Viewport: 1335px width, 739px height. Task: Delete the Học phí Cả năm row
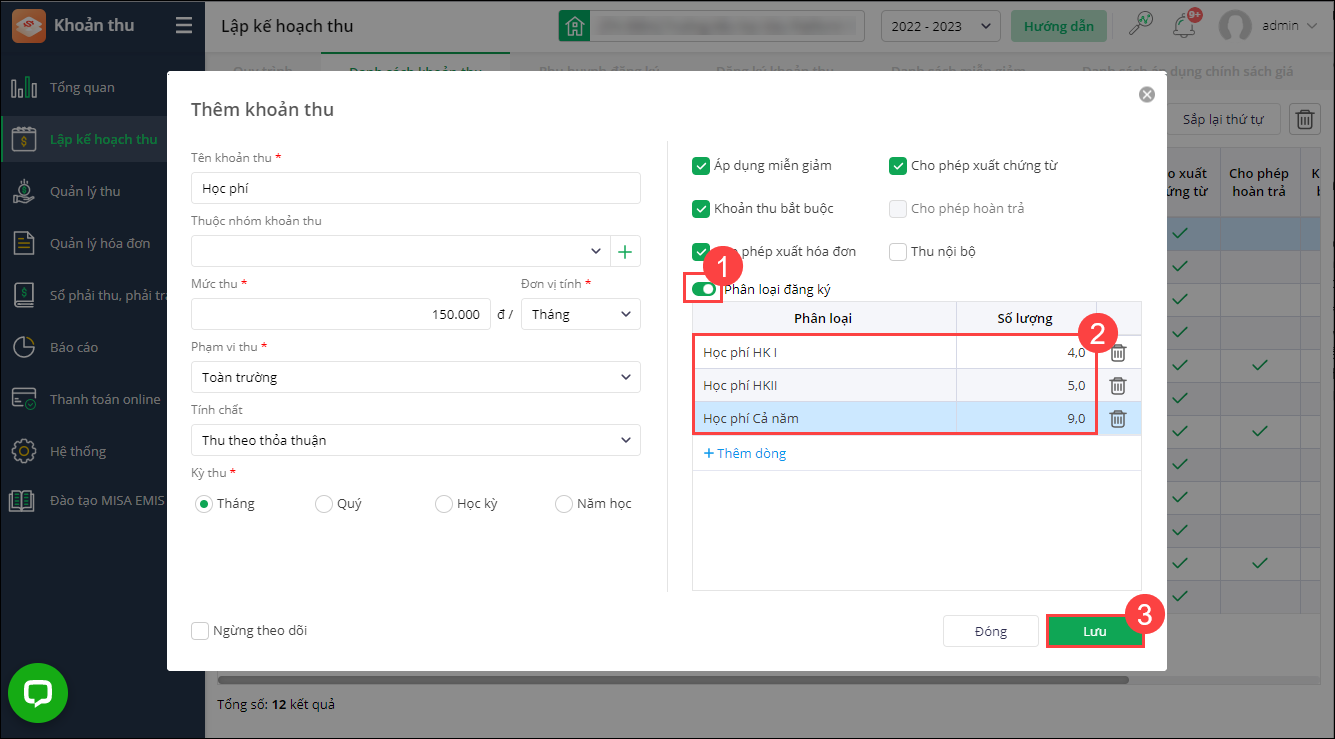point(1118,419)
